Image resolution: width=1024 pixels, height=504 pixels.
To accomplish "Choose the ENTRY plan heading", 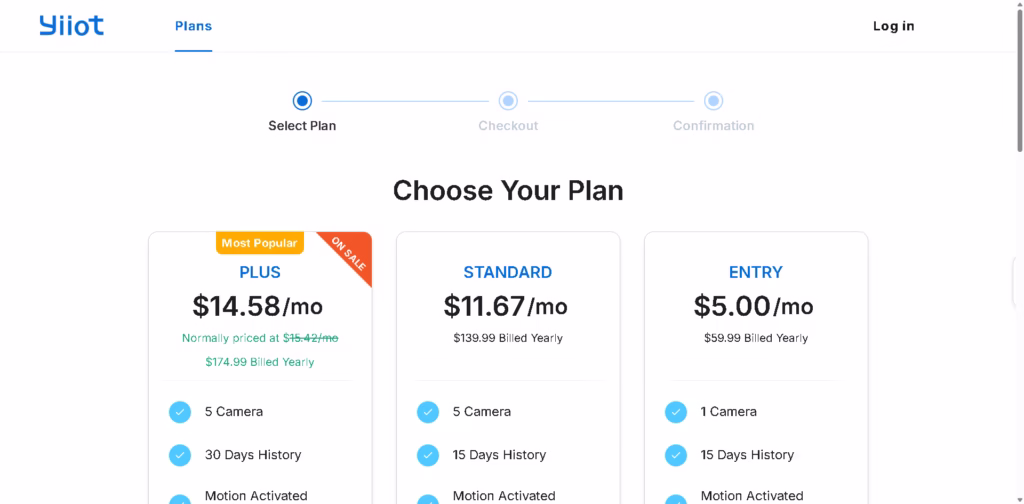I will click(756, 272).
